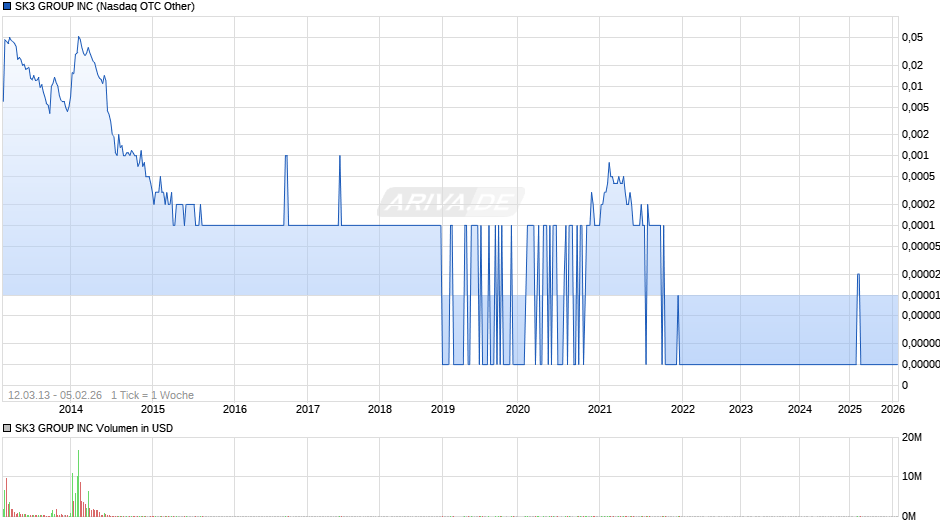The image size is (940, 526).
Task: Click the 2022 year label
Action: click(682, 409)
